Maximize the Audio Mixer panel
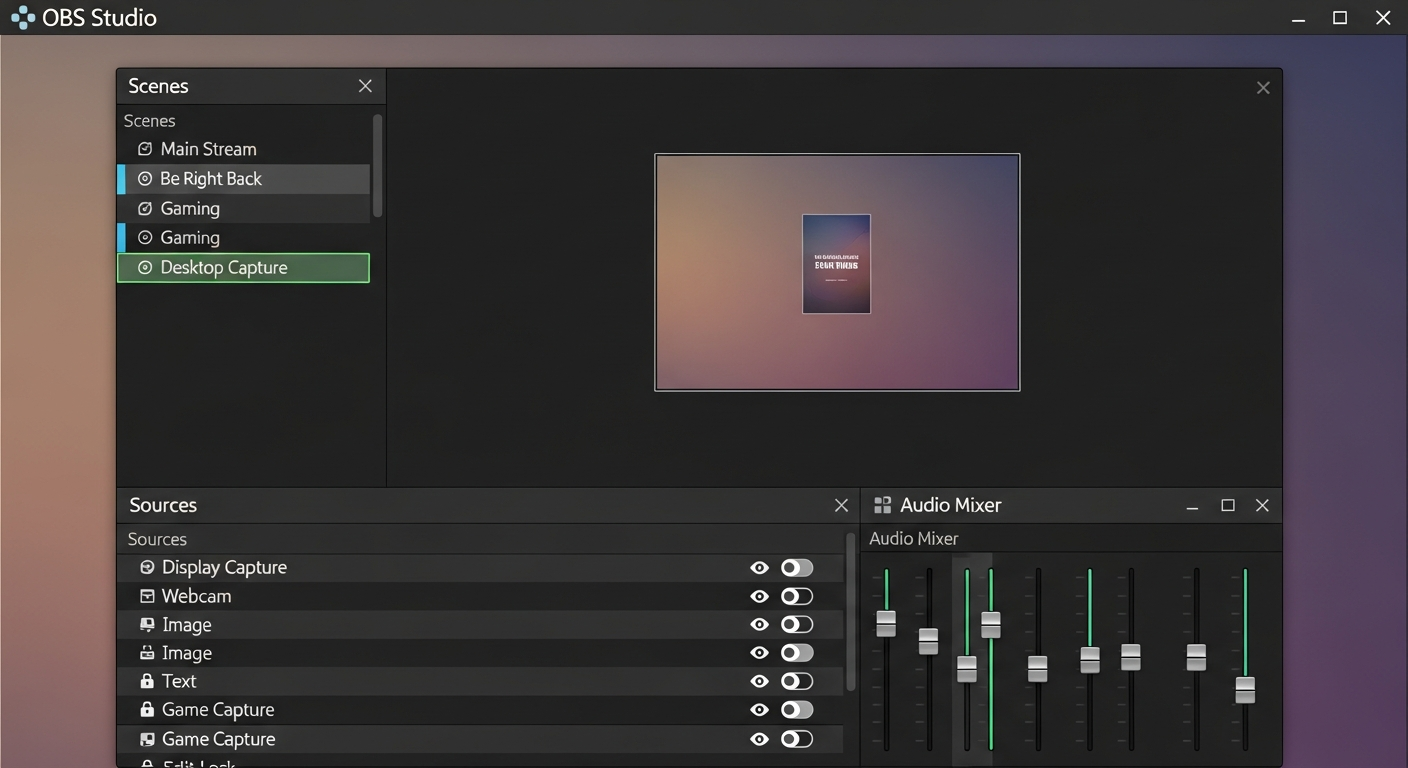 coord(1227,505)
